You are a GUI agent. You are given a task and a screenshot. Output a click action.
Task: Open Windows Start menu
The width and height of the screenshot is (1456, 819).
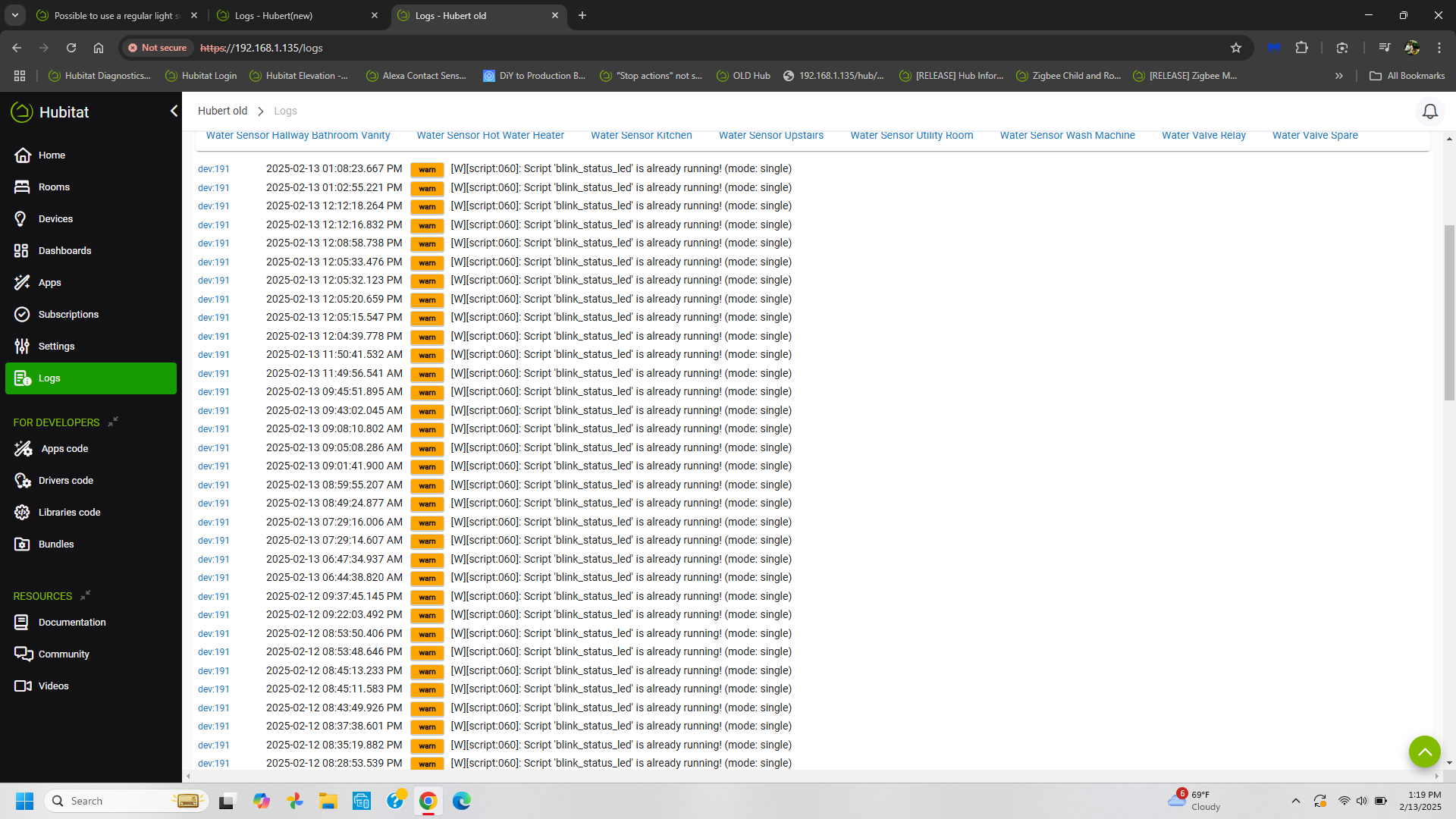pos(24,801)
